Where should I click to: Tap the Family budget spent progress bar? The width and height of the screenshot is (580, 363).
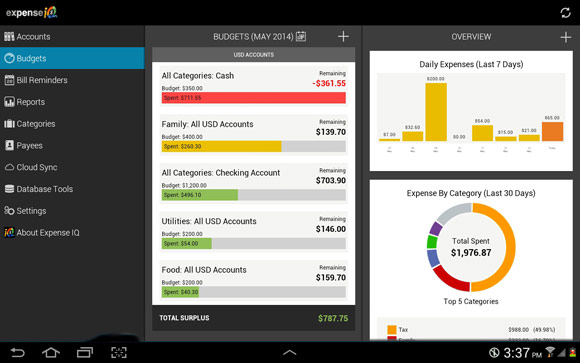click(254, 146)
